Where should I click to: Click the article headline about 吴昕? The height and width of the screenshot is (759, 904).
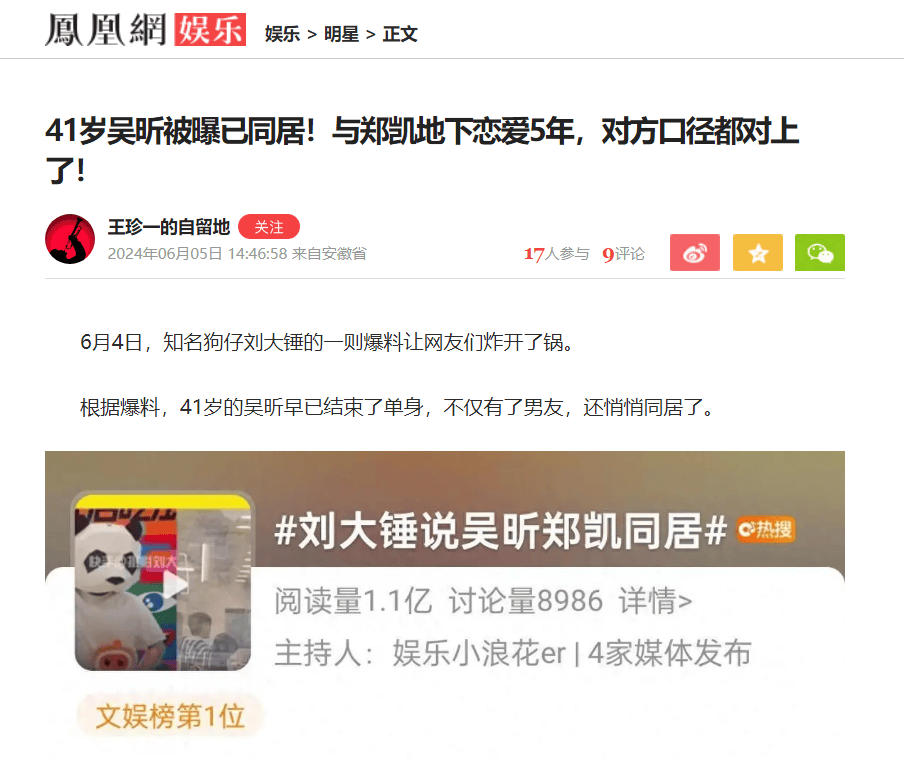pyautogui.click(x=422, y=150)
